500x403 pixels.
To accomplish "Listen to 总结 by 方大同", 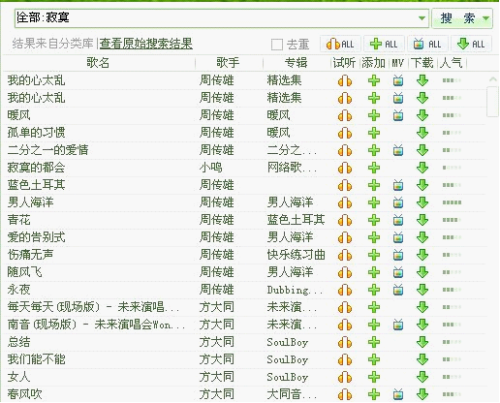I will pos(345,342).
